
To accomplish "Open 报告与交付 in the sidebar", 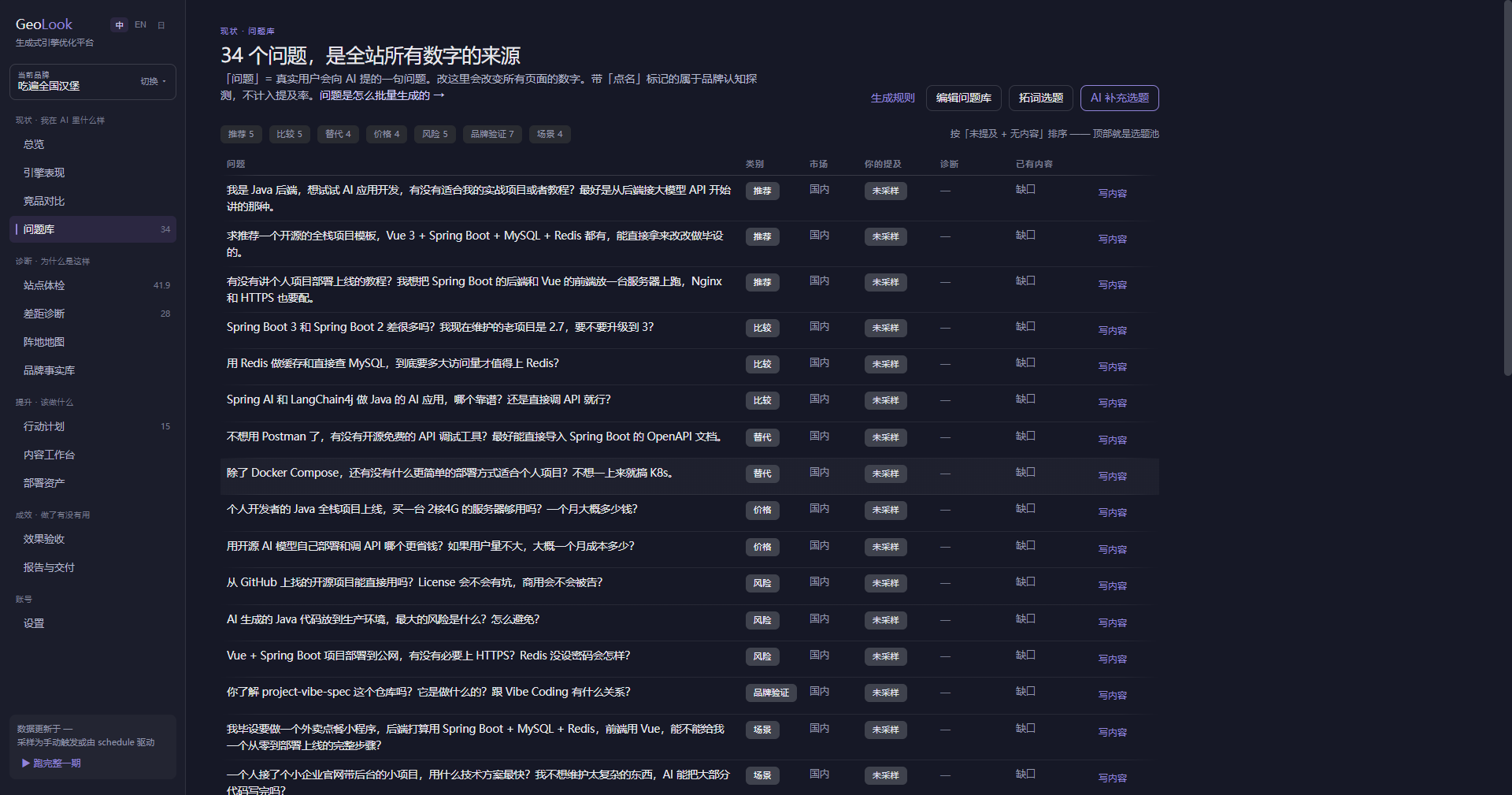I will point(93,567).
